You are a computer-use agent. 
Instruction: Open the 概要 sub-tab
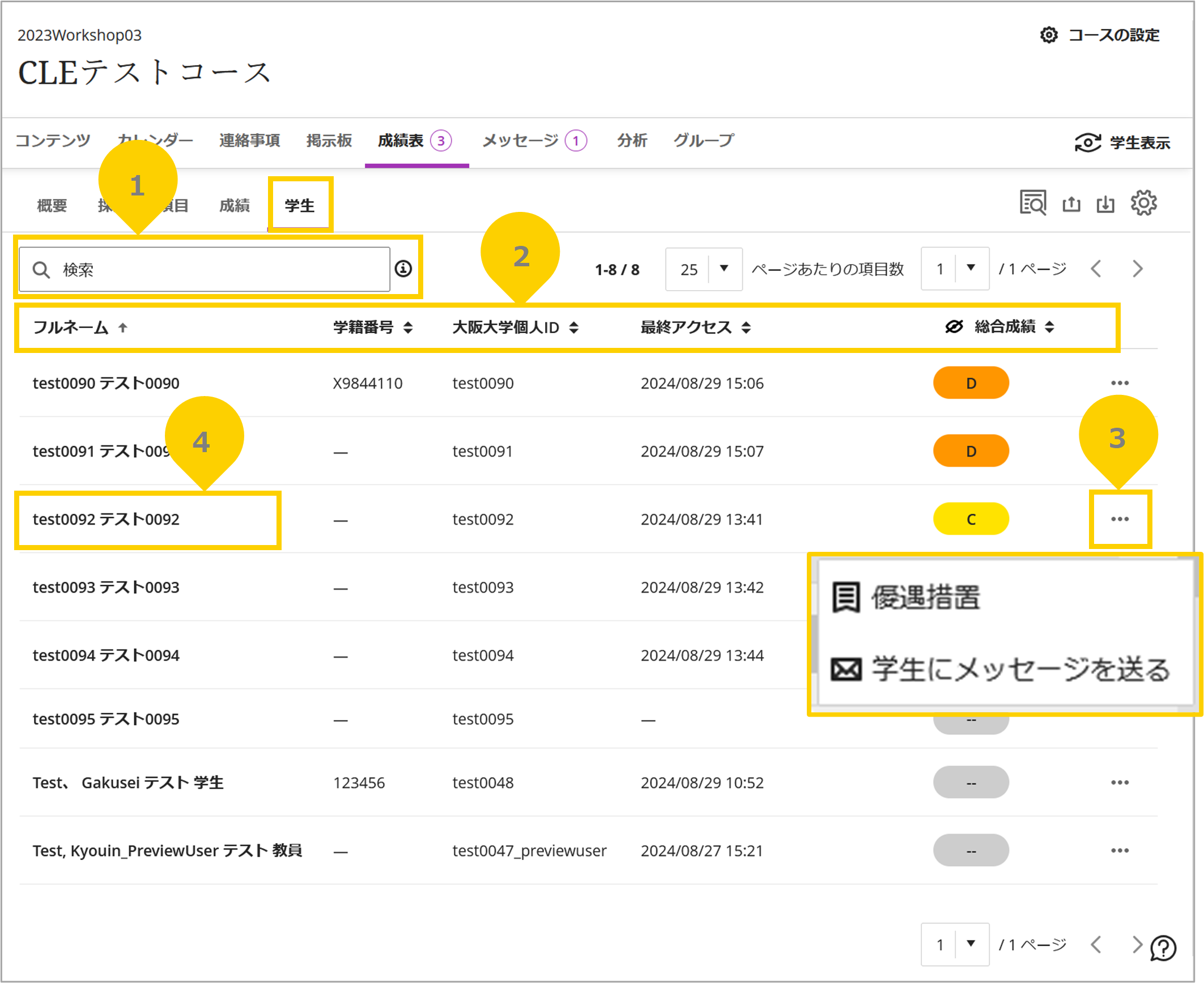coord(52,206)
